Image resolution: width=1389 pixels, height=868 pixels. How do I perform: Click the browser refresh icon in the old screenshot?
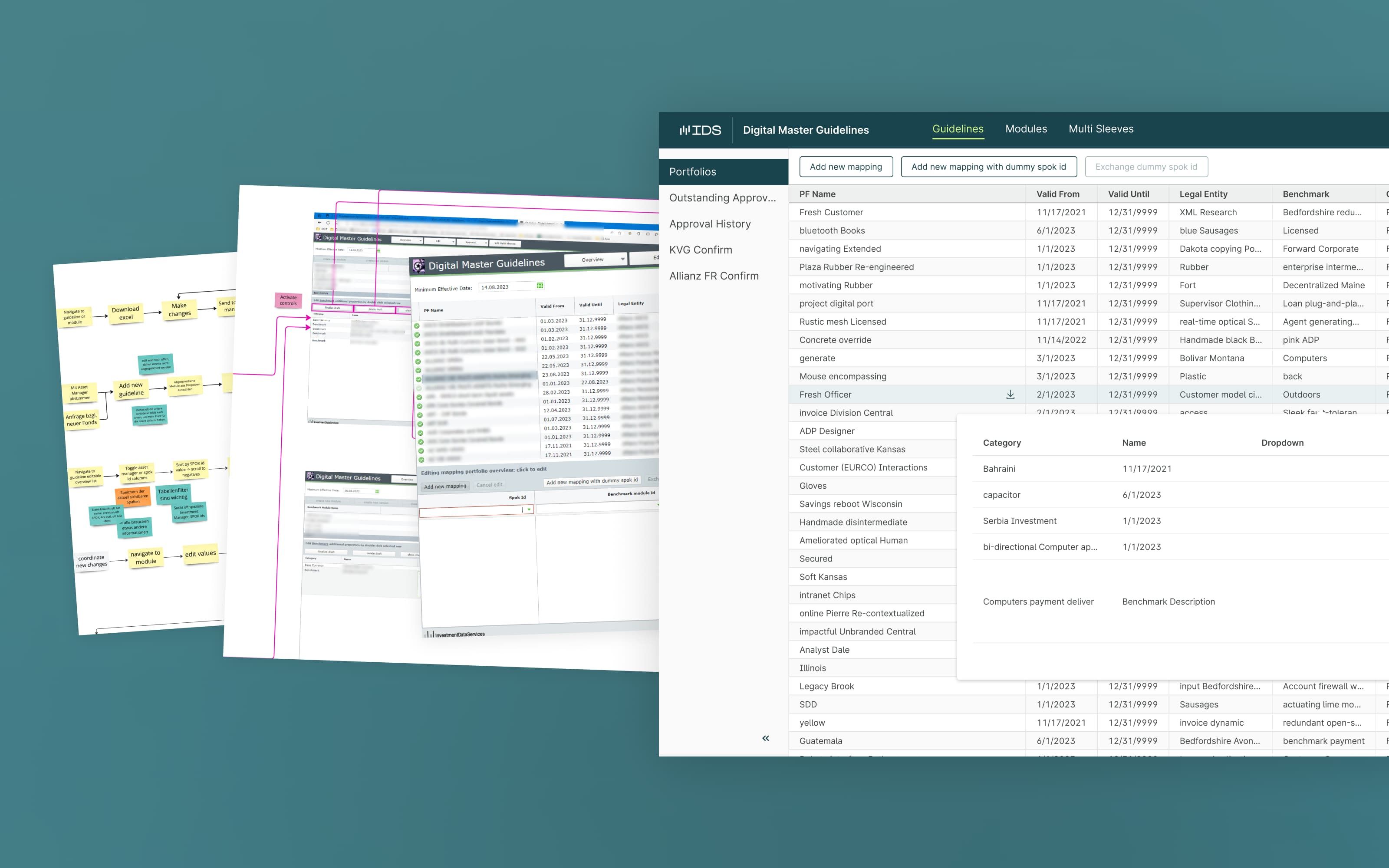click(x=328, y=223)
